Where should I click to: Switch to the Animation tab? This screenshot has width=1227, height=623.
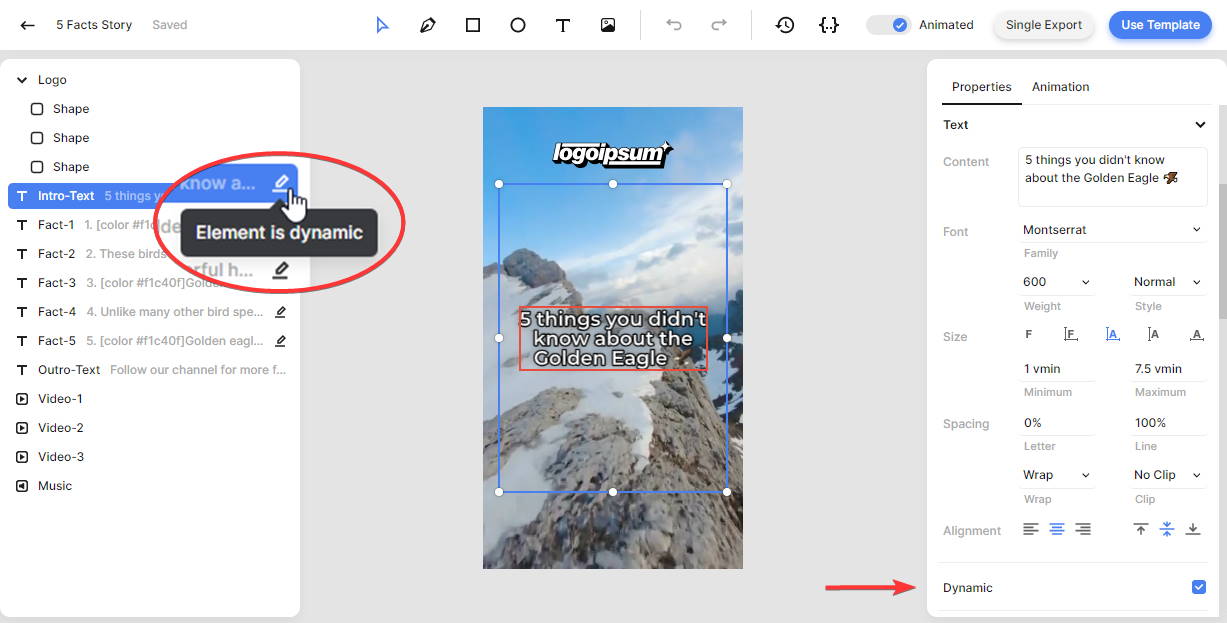(1060, 87)
